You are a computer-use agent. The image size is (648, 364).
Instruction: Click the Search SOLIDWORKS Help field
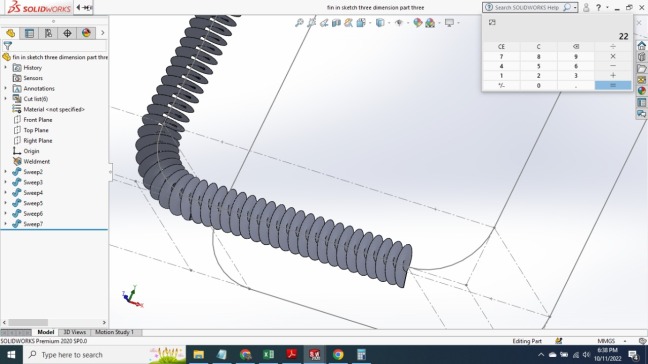coord(526,7)
